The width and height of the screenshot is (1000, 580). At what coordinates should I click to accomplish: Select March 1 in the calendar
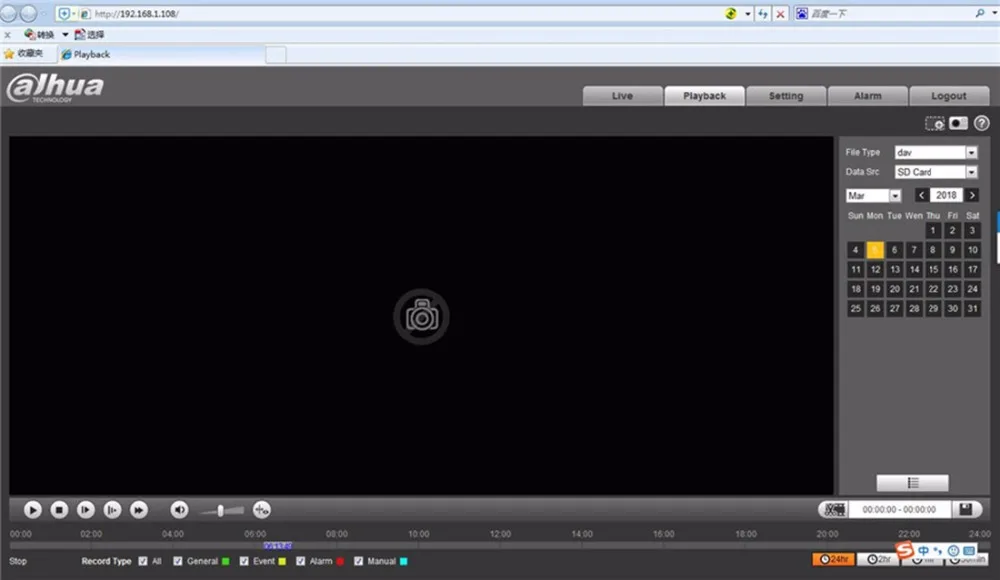click(x=933, y=230)
